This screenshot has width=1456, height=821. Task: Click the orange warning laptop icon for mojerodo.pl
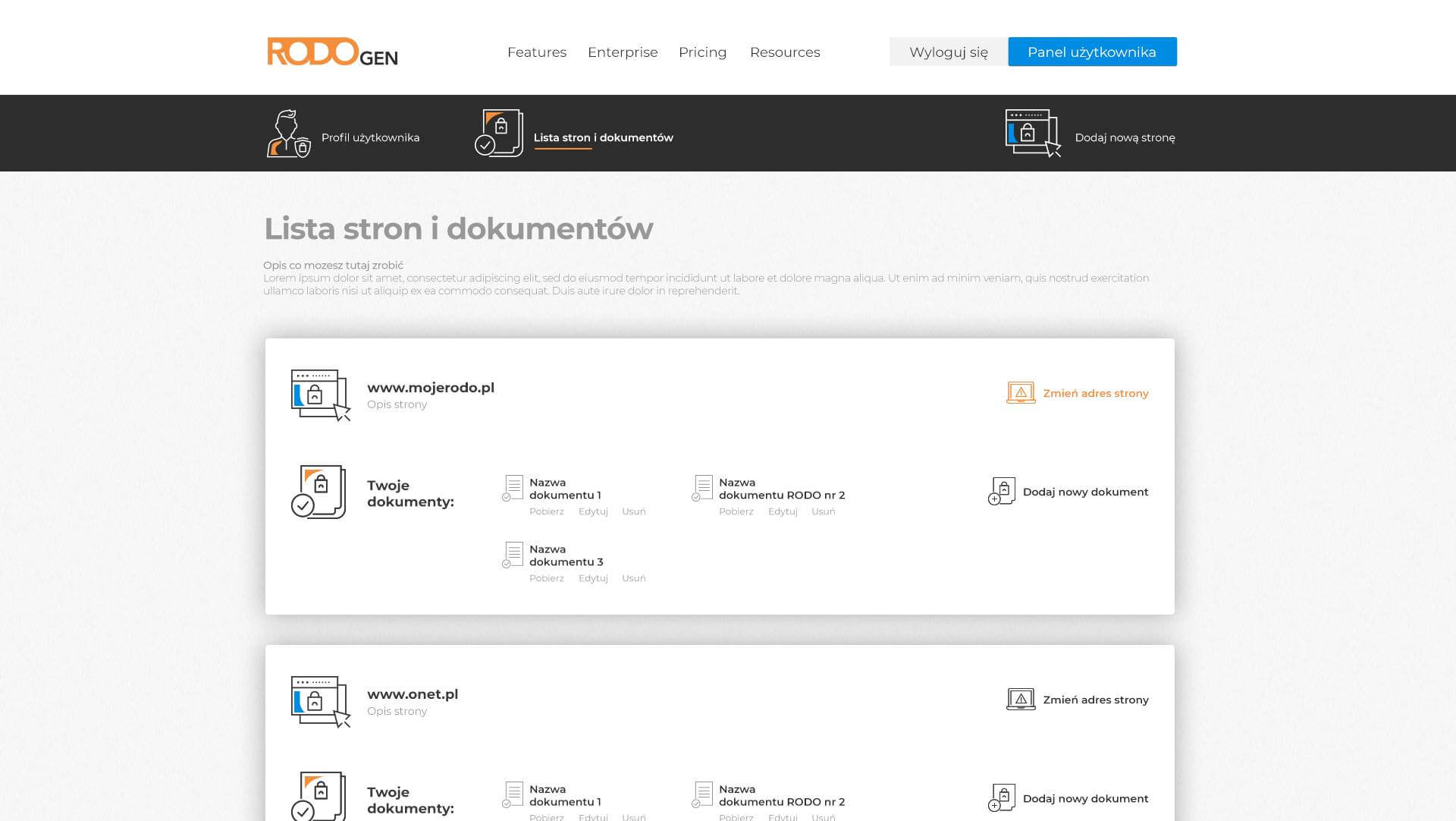pyautogui.click(x=1021, y=392)
